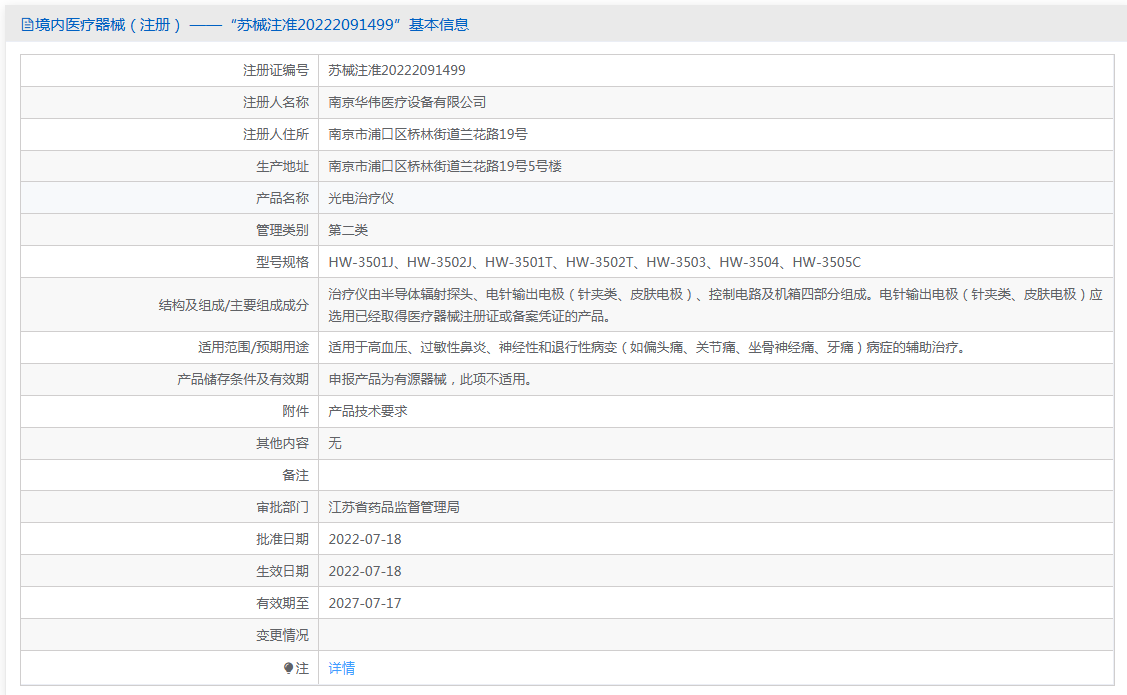Click the 生产地址 label
Screen dimensions: 1127x695
[x=282, y=167]
